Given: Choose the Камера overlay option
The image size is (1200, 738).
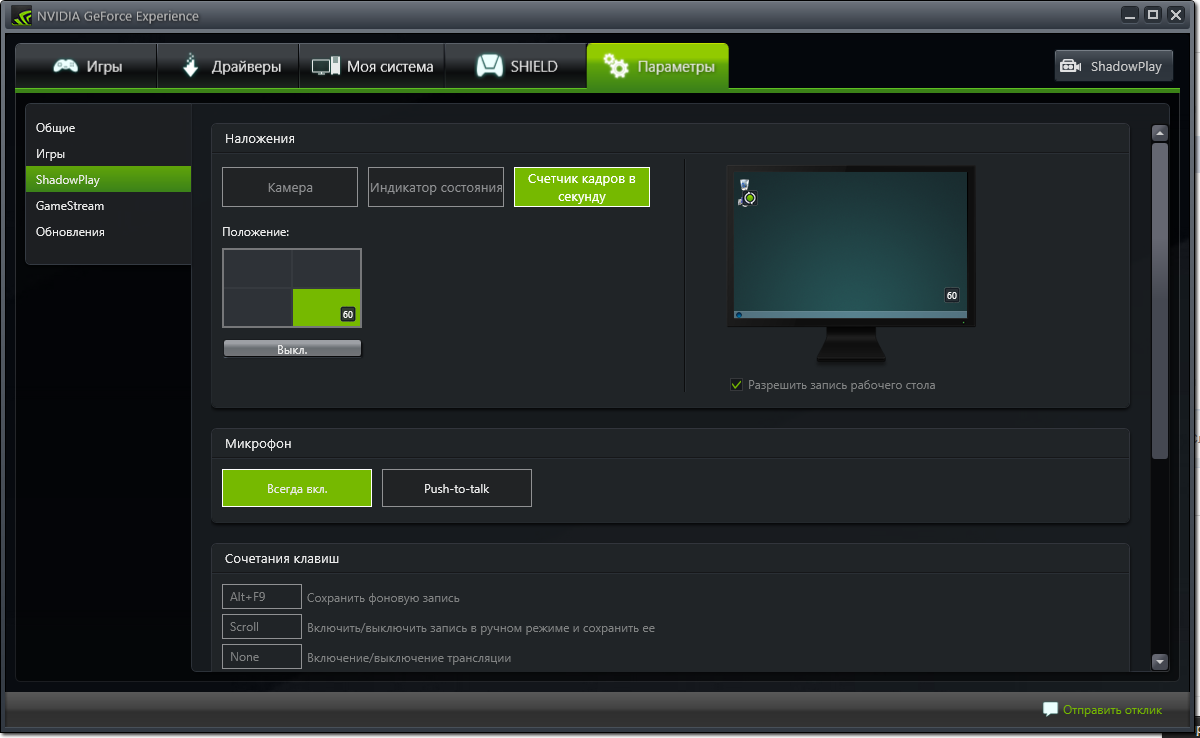Looking at the screenshot, I should coord(290,187).
